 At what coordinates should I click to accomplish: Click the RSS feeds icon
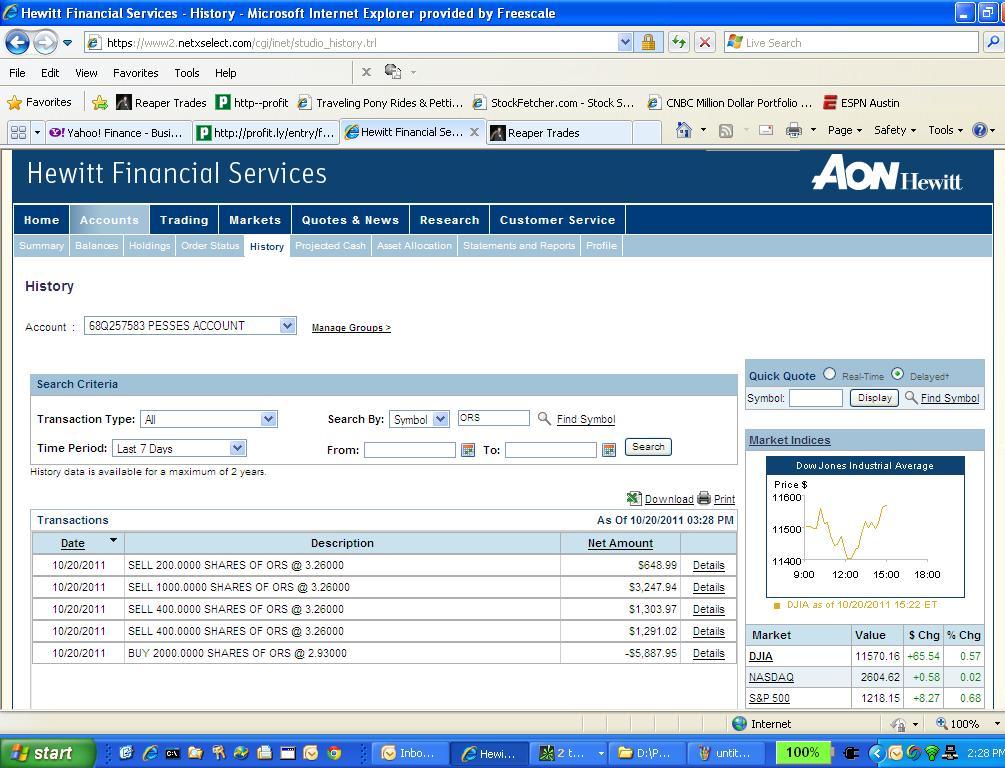[726, 131]
